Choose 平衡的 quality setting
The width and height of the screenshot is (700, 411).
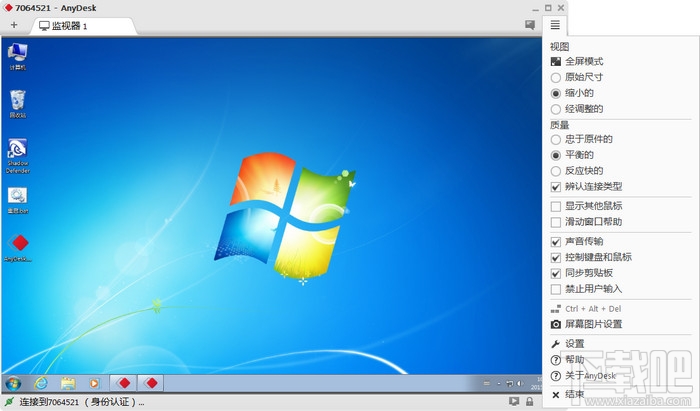(572, 155)
